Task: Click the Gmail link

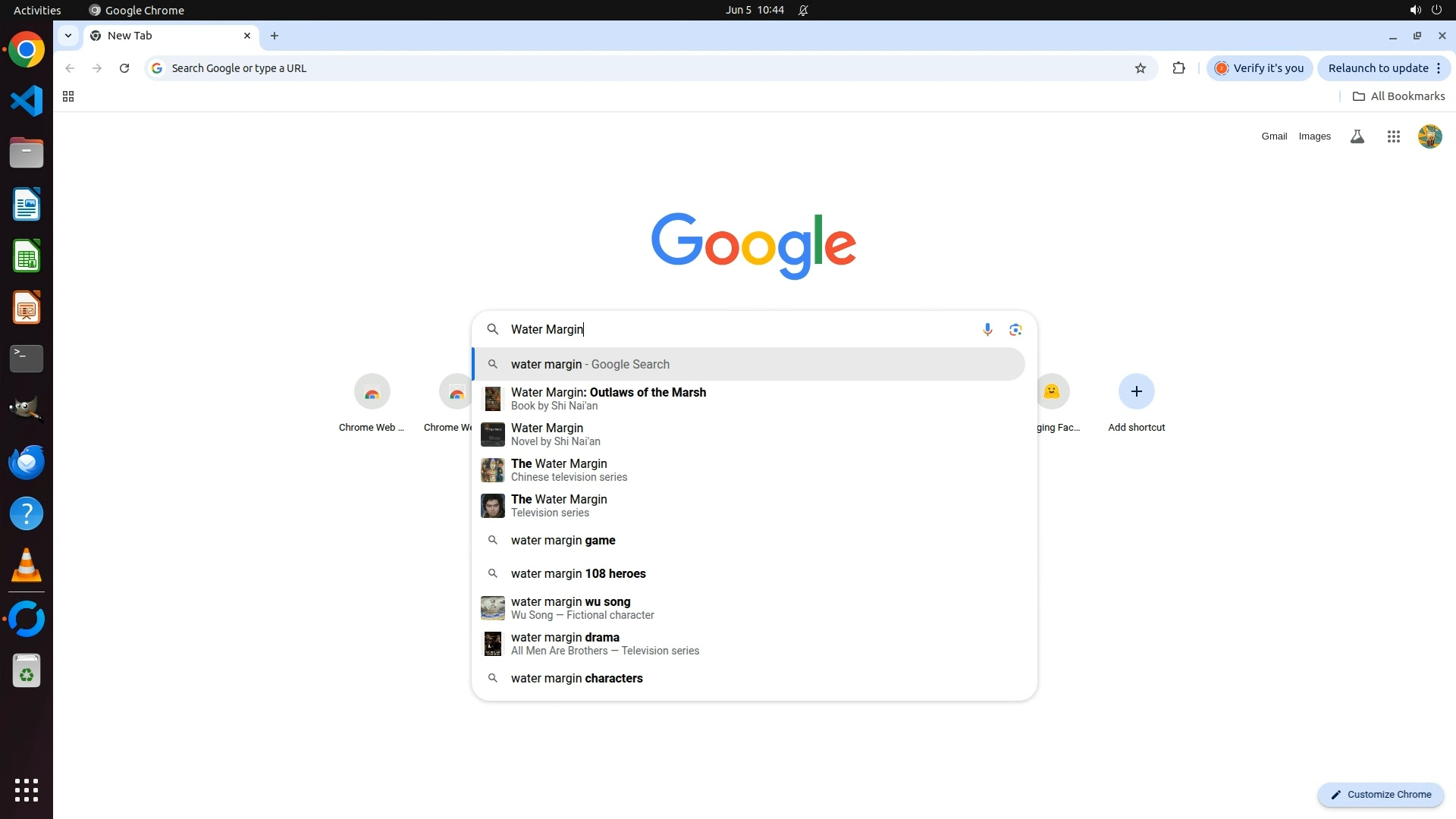Action: pyautogui.click(x=1274, y=136)
